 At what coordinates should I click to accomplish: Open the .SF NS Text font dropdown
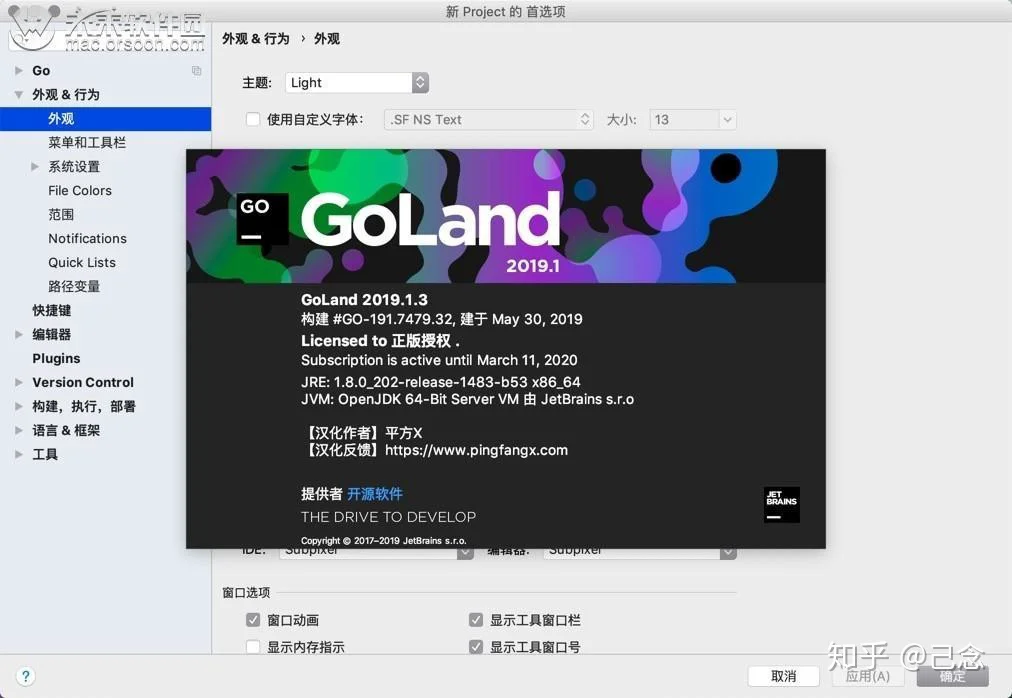(x=489, y=119)
